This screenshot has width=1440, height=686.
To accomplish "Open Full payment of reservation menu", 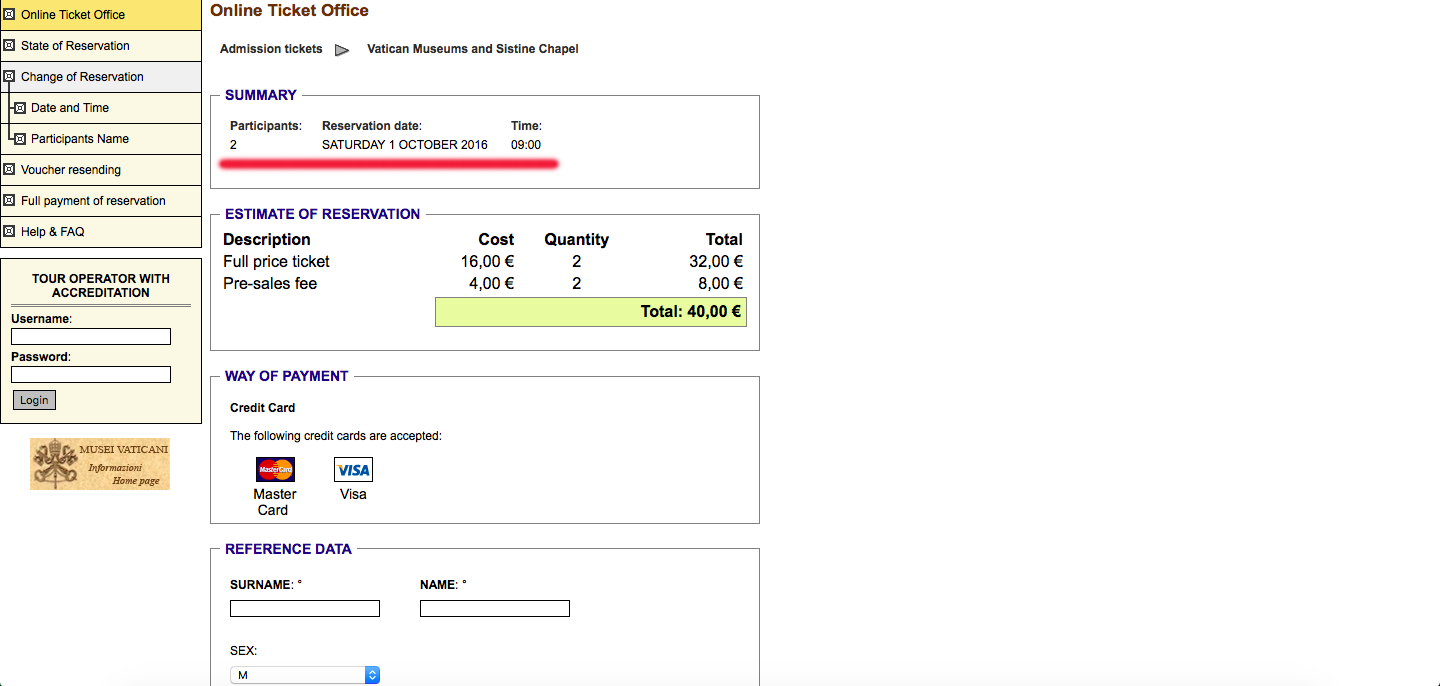I will coord(93,201).
